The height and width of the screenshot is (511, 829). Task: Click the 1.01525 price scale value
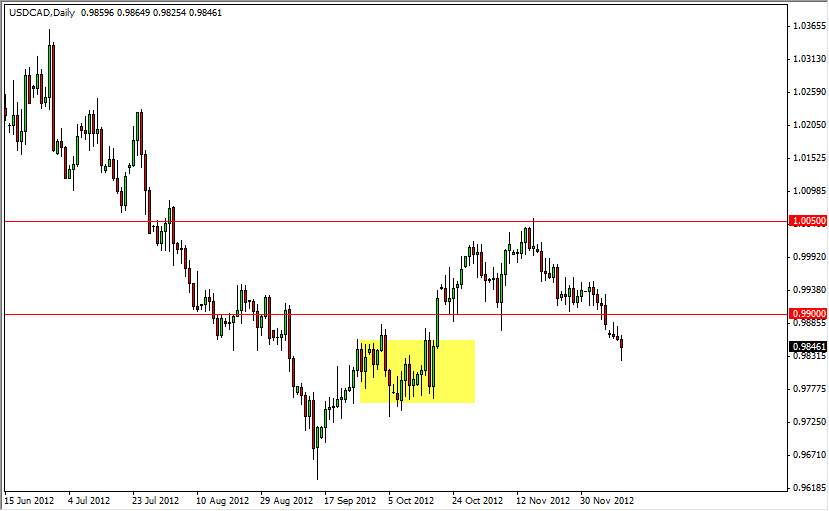click(x=809, y=157)
